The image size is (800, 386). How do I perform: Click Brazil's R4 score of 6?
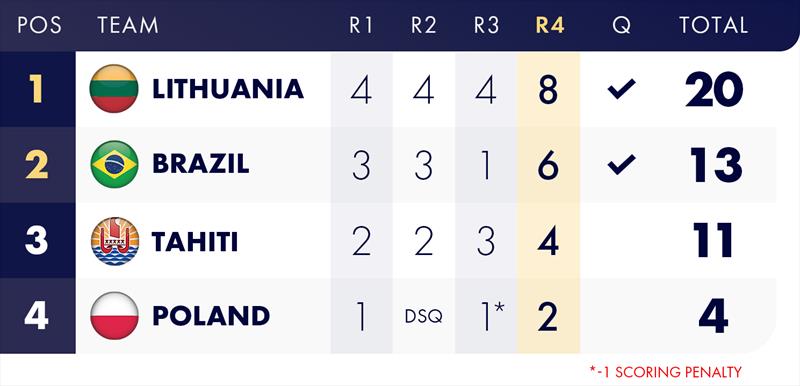548,165
